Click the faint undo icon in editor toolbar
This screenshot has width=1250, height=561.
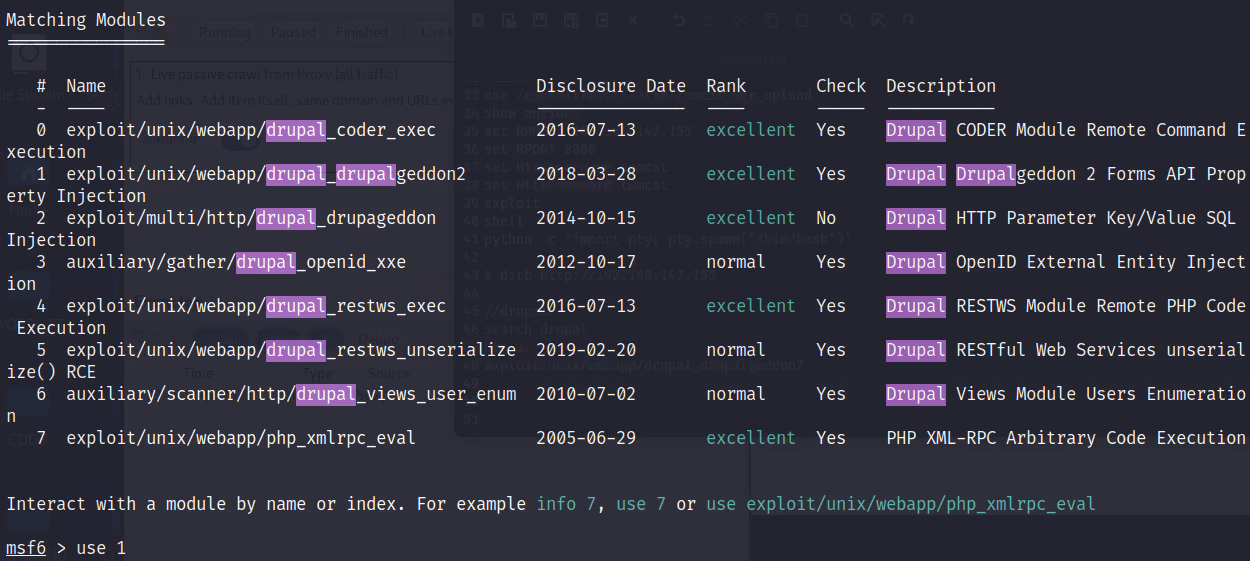[679, 20]
